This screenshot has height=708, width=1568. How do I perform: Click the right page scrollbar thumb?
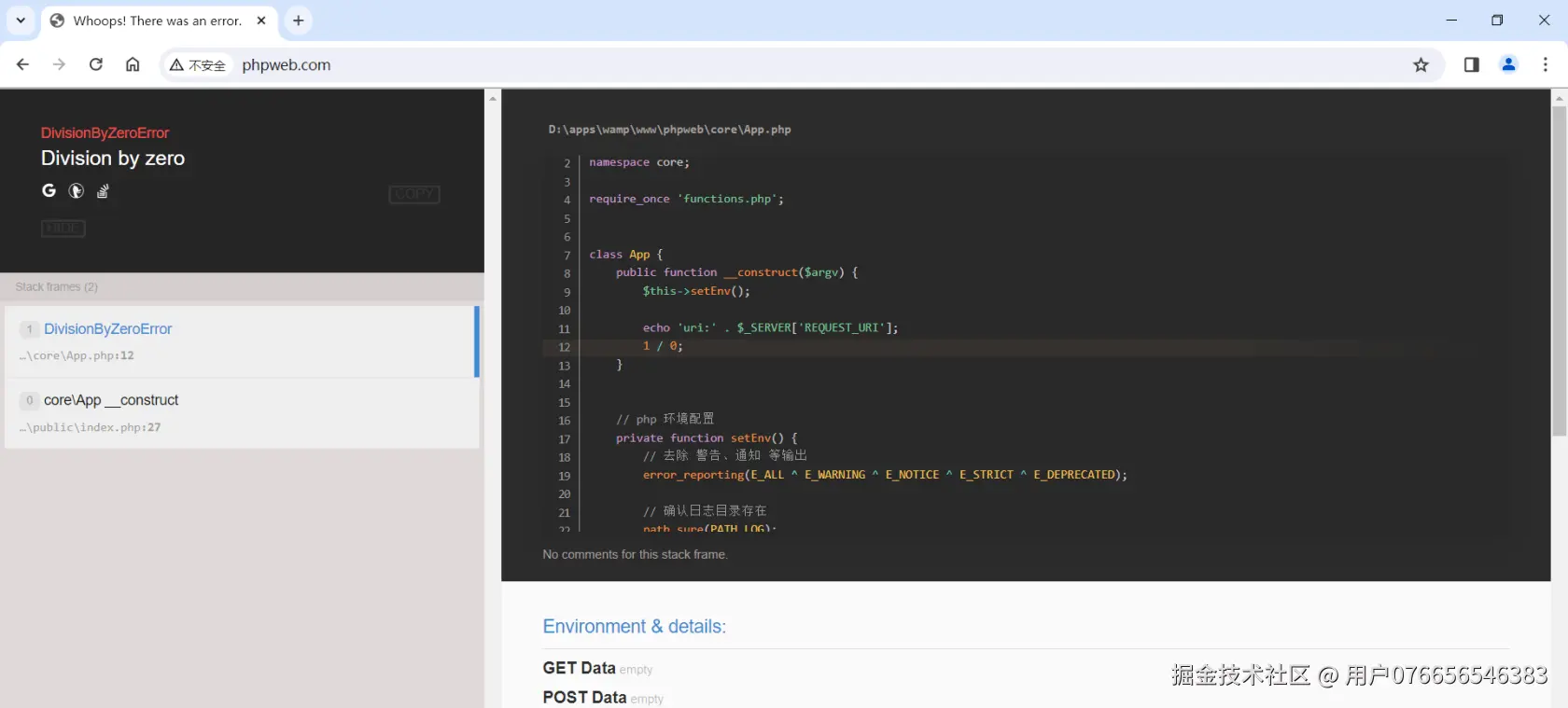[x=1560, y=271]
